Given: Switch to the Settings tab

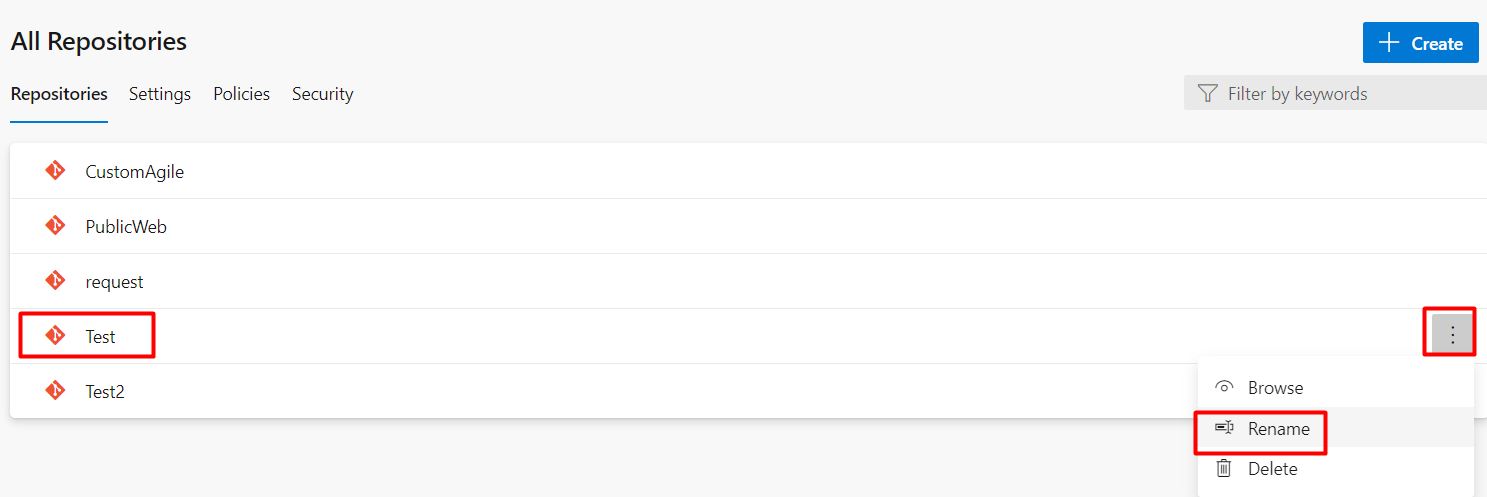Looking at the screenshot, I should pos(160,94).
